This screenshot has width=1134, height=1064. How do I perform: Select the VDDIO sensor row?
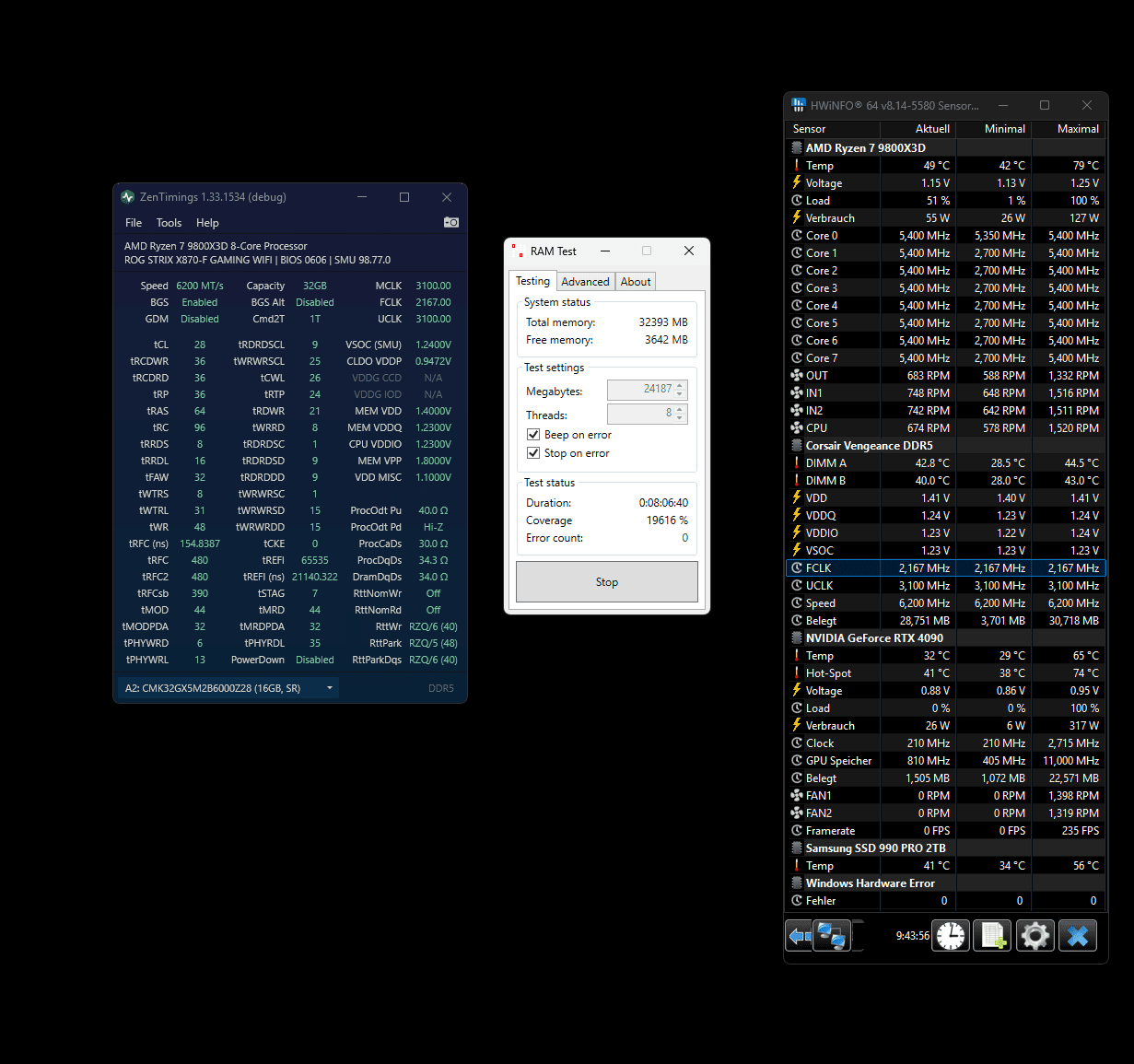coord(945,533)
